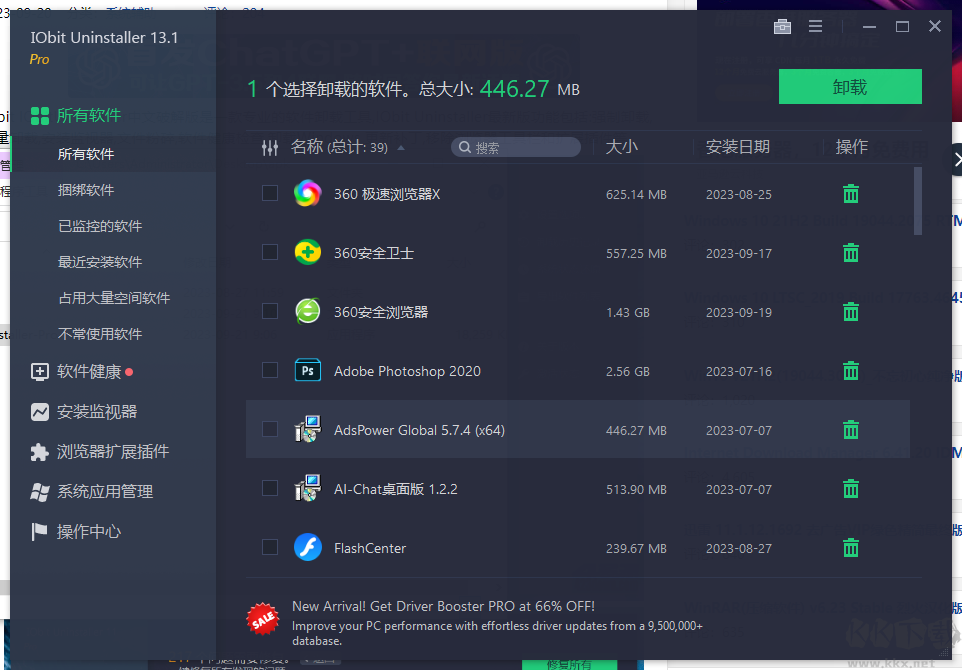Open the Driver Booster PRO 66% OFF promotion
This screenshot has width=962, height=670.
(497, 623)
